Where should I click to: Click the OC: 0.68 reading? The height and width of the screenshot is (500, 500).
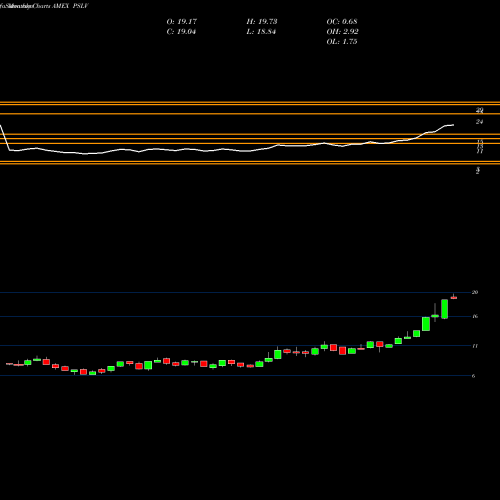click(x=342, y=22)
